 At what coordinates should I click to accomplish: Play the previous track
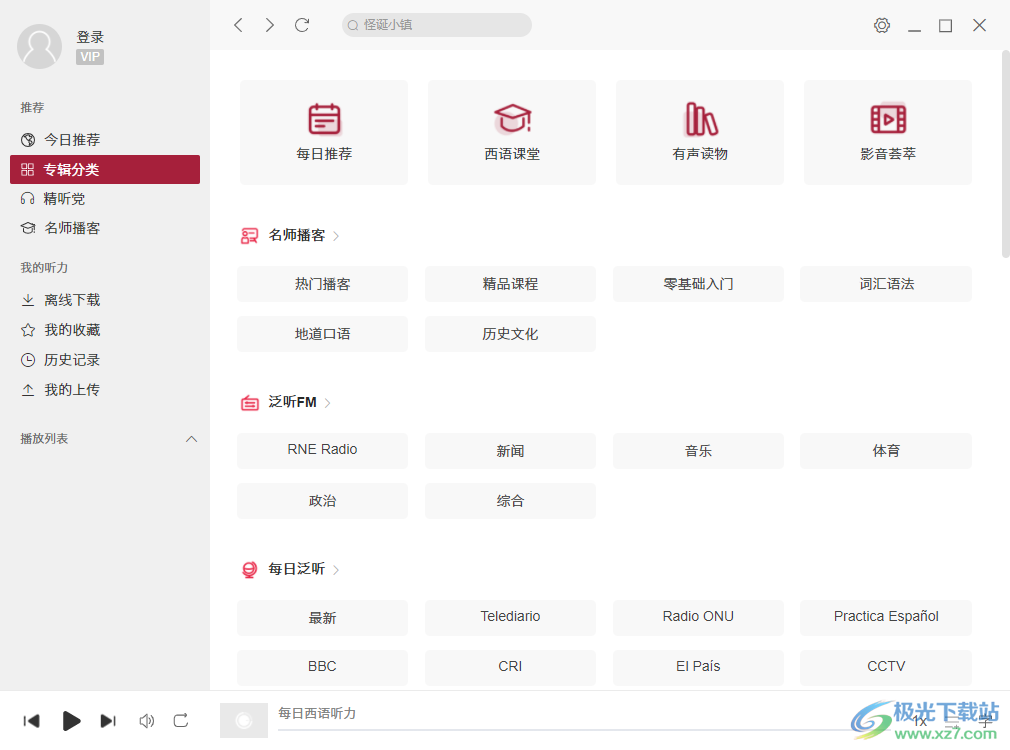click(x=32, y=720)
